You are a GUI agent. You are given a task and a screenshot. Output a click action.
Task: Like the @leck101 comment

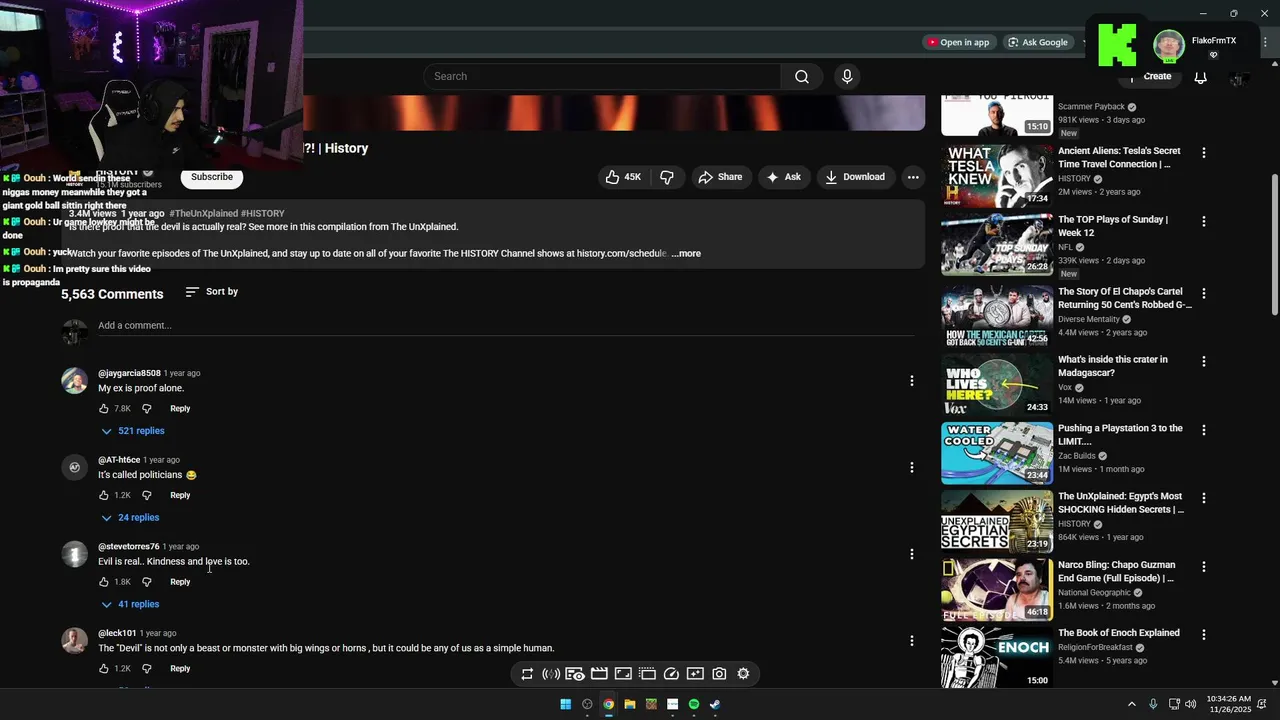pos(104,669)
